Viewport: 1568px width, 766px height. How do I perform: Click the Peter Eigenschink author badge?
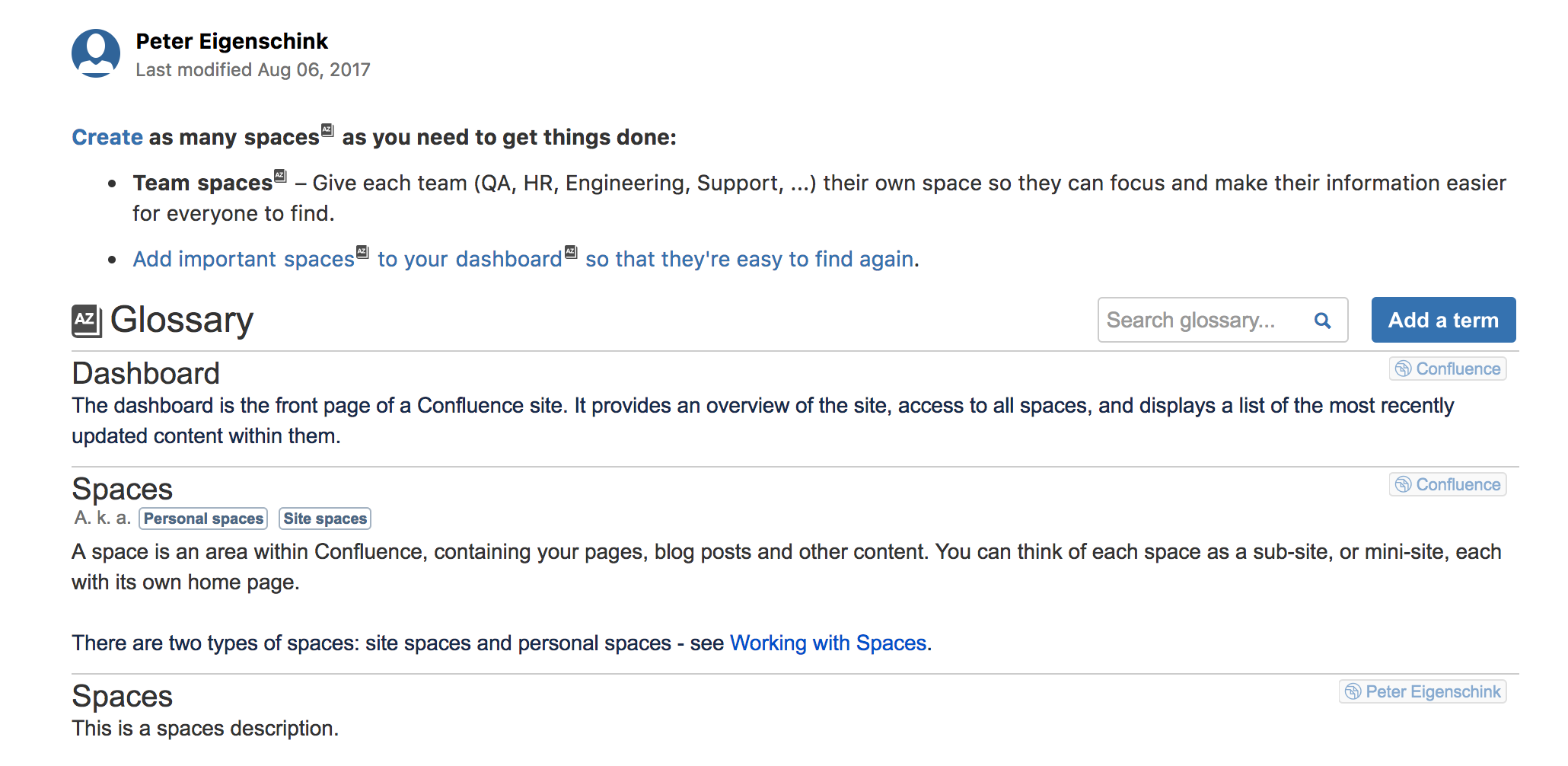tap(1423, 692)
